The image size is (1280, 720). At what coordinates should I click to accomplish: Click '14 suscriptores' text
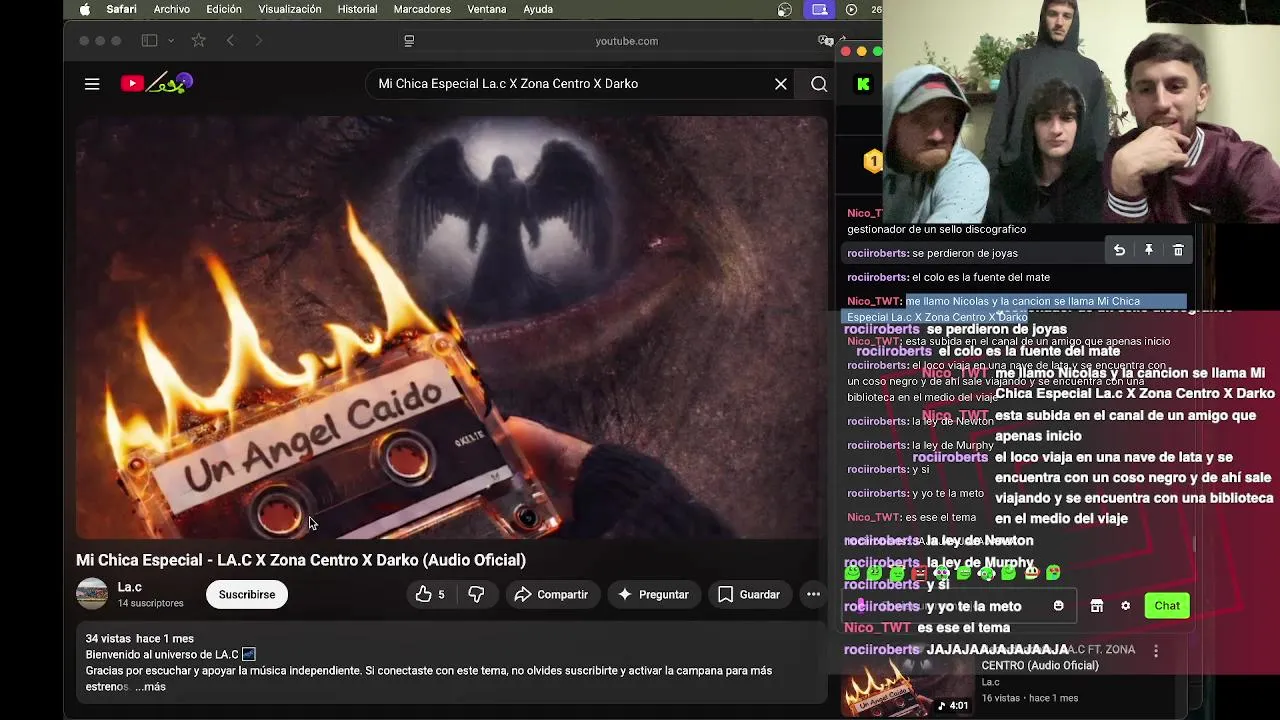tap(151, 604)
